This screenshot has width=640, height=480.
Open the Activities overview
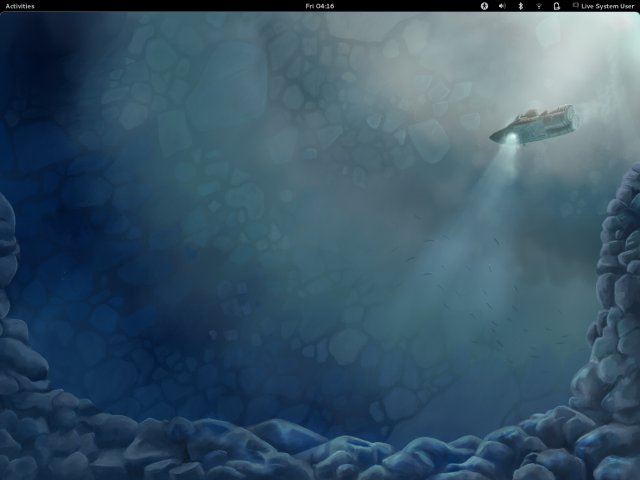20,6
